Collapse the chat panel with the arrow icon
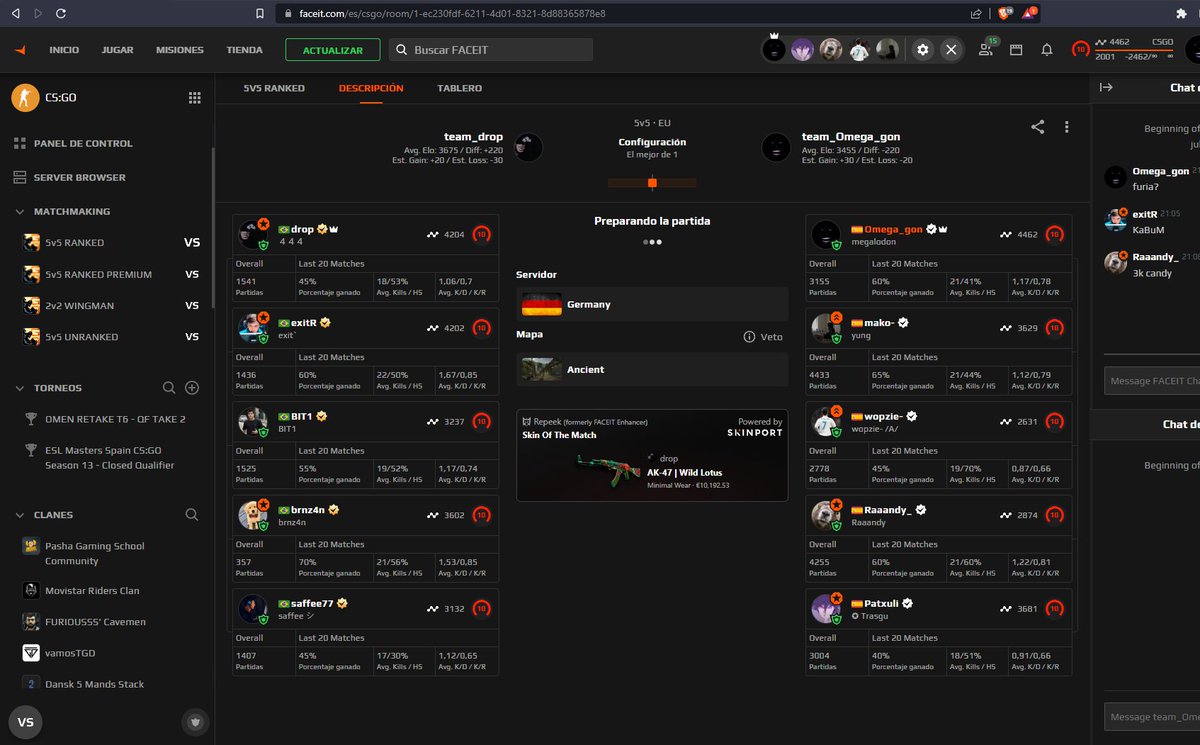Viewport: 1200px width, 745px height. click(x=1106, y=88)
